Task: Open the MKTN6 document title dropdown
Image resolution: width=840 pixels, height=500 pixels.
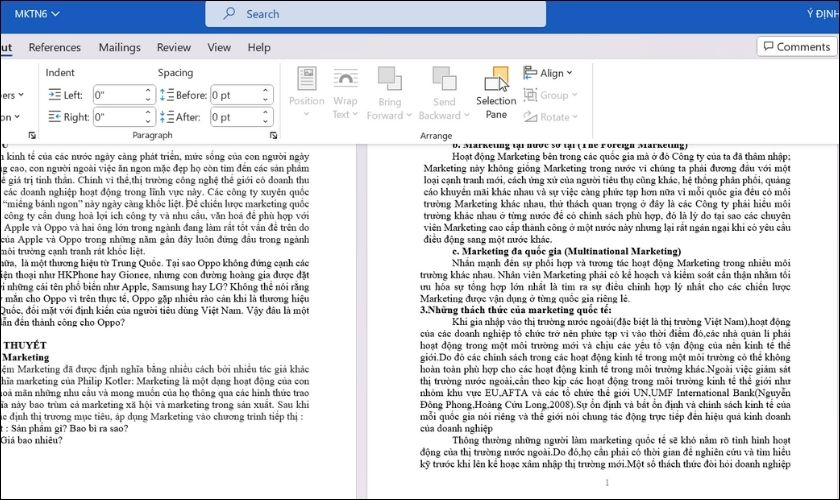Action: point(36,14)
